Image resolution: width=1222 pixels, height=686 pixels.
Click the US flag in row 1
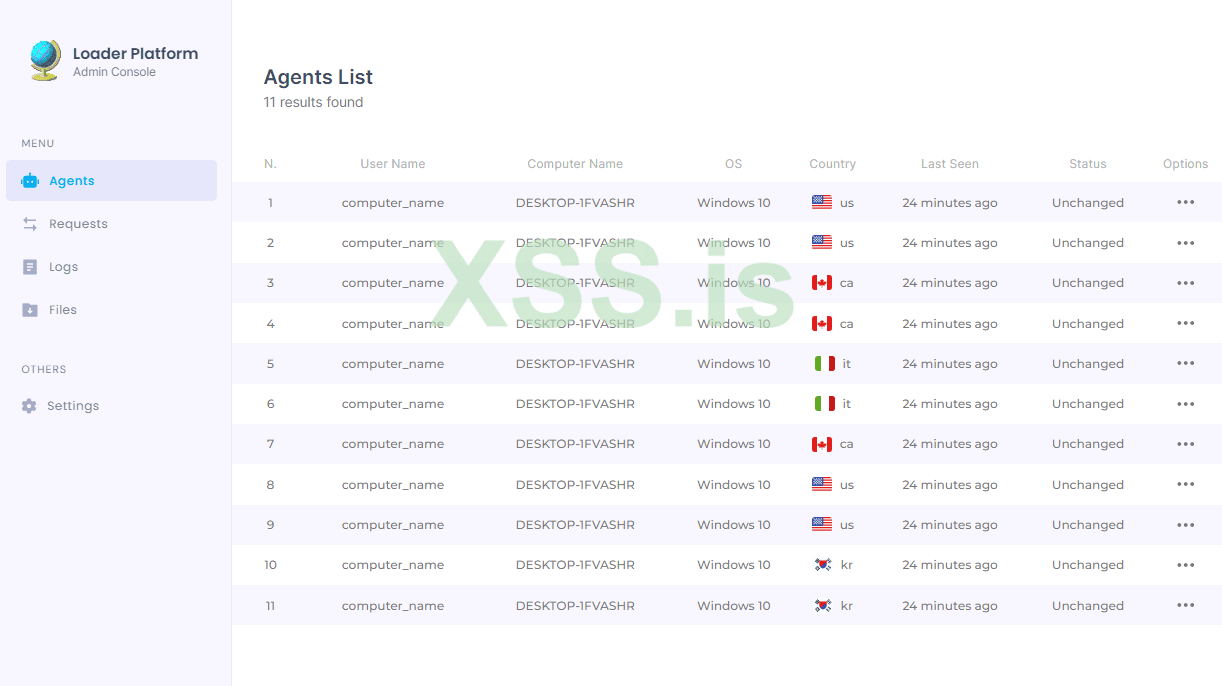pos(822,202)
